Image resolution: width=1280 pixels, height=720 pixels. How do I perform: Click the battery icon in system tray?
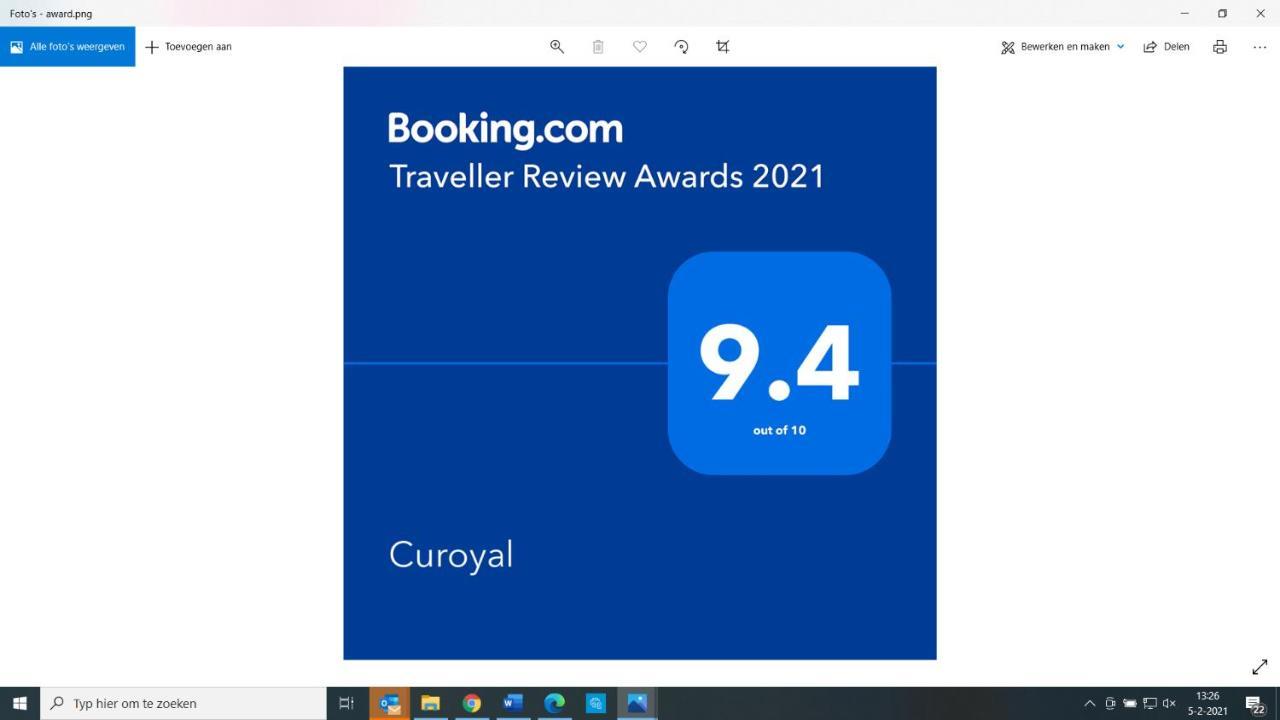[x=1130, y=703]
